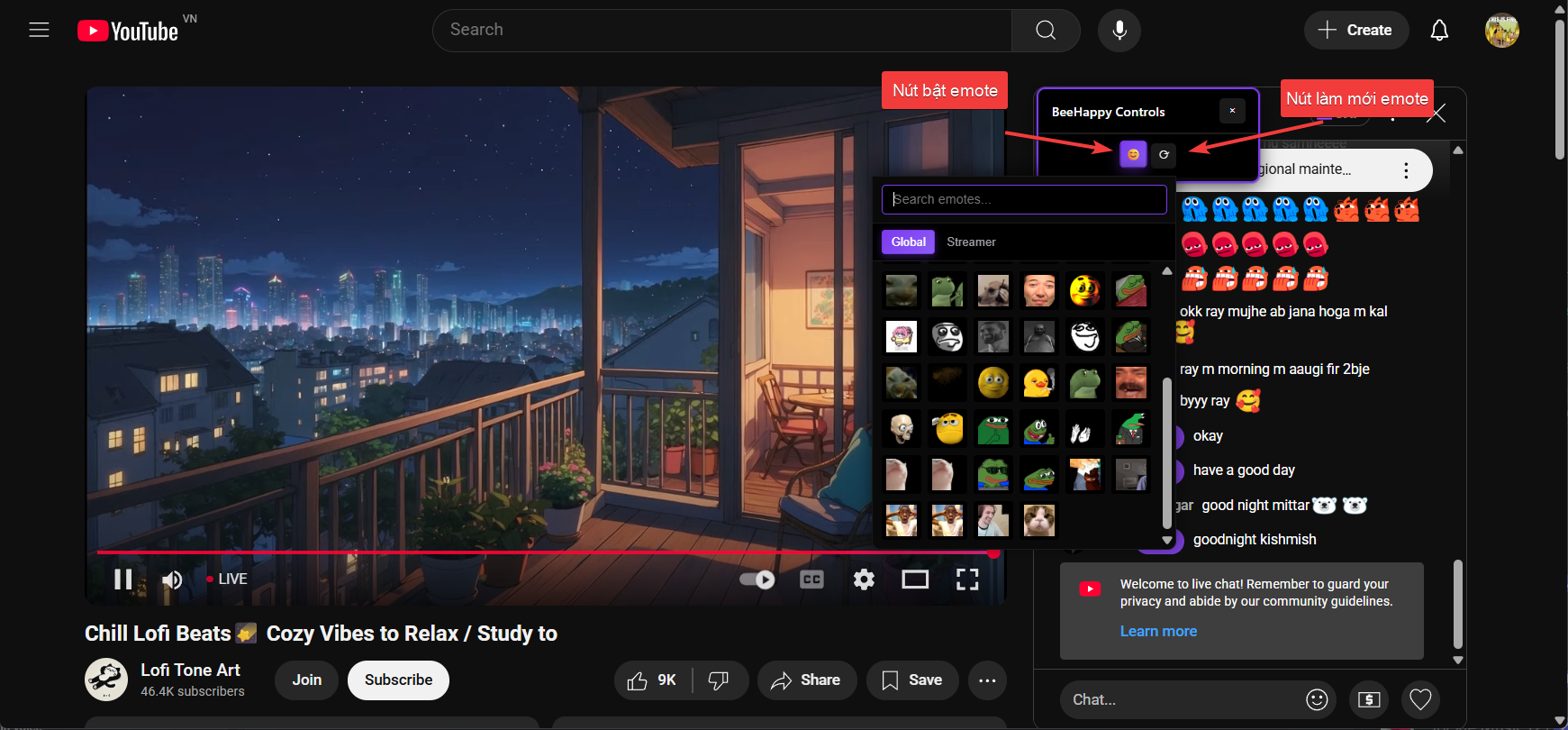Switch to the Streamer emotes tab
The image size is (1568, 730).
pos(971,242)
